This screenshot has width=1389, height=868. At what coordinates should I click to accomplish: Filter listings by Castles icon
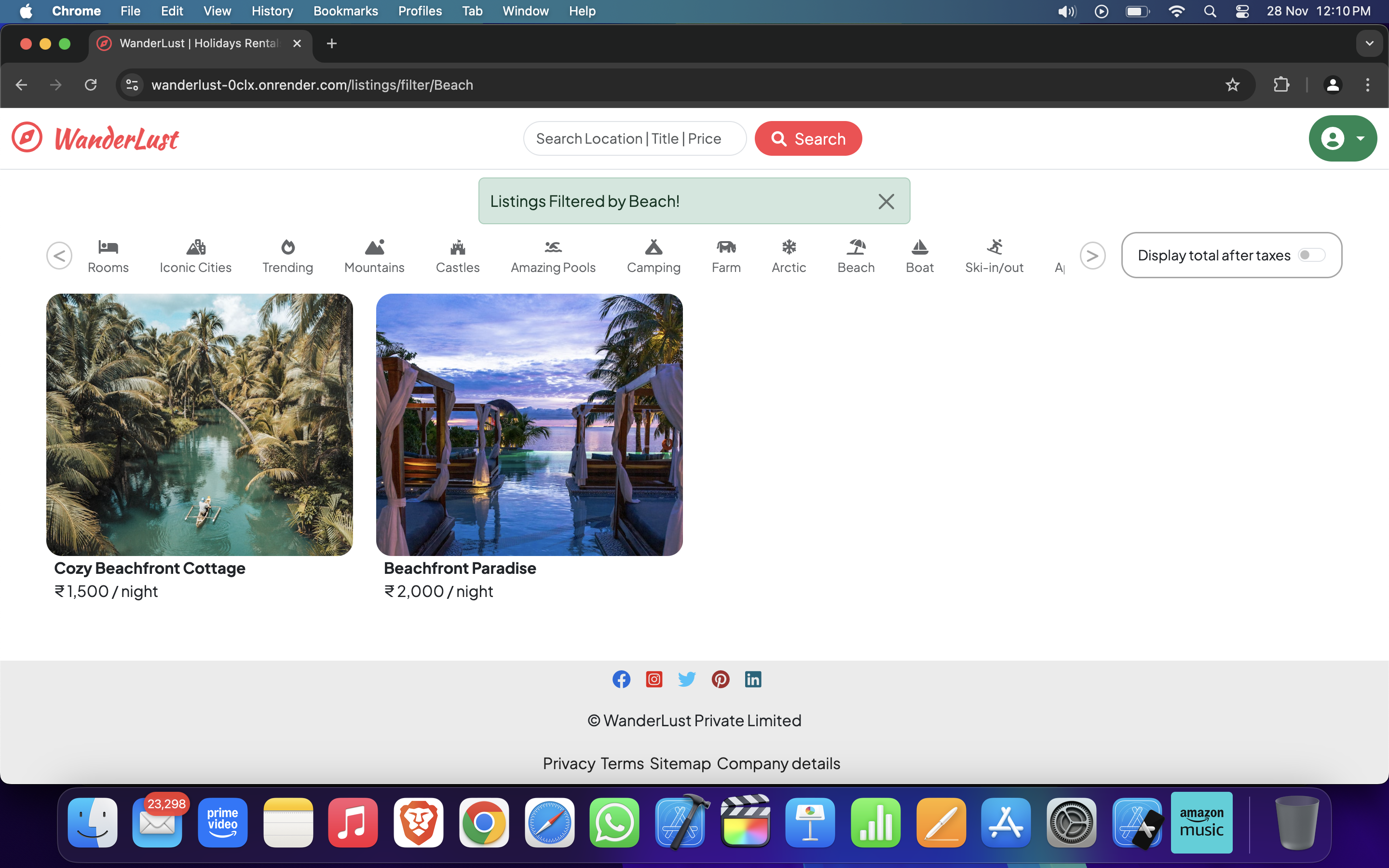[x=457, y=247]
